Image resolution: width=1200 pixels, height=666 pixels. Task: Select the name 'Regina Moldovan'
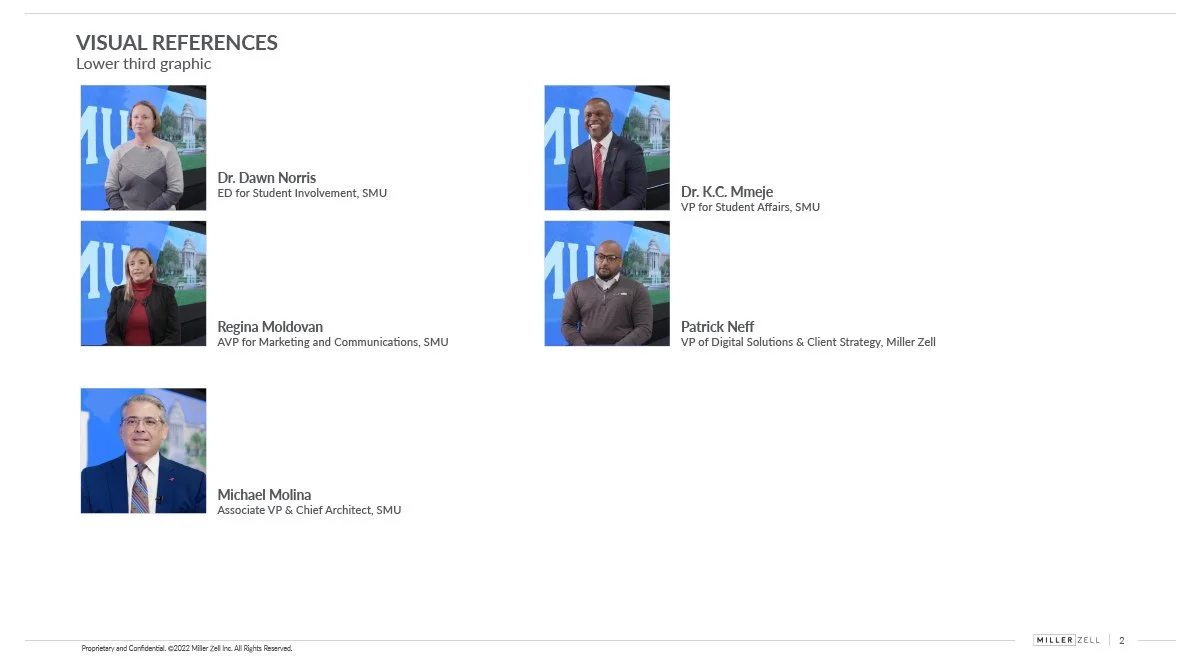(270, 327)
